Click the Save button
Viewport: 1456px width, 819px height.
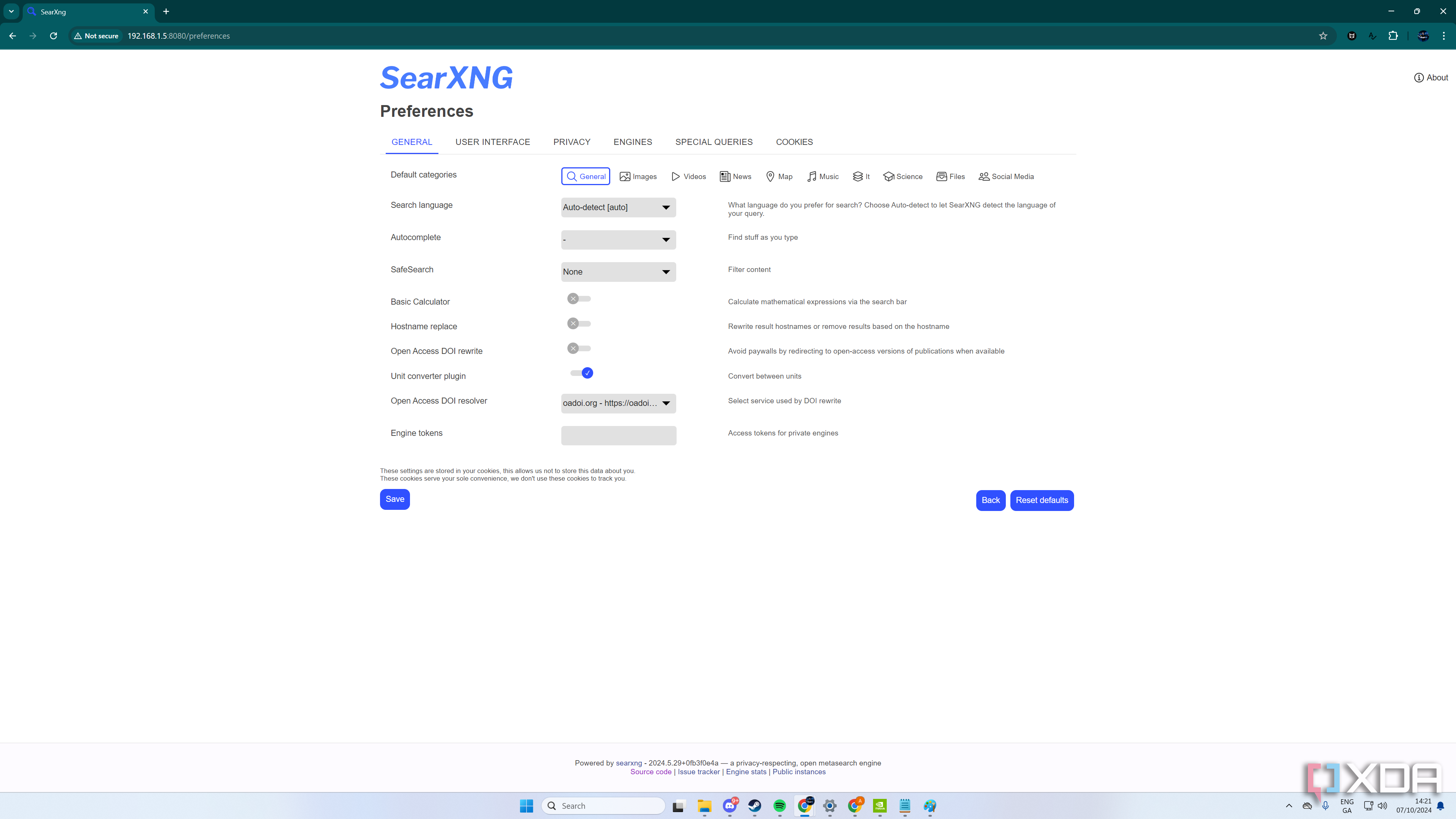[x=394, y=499]
